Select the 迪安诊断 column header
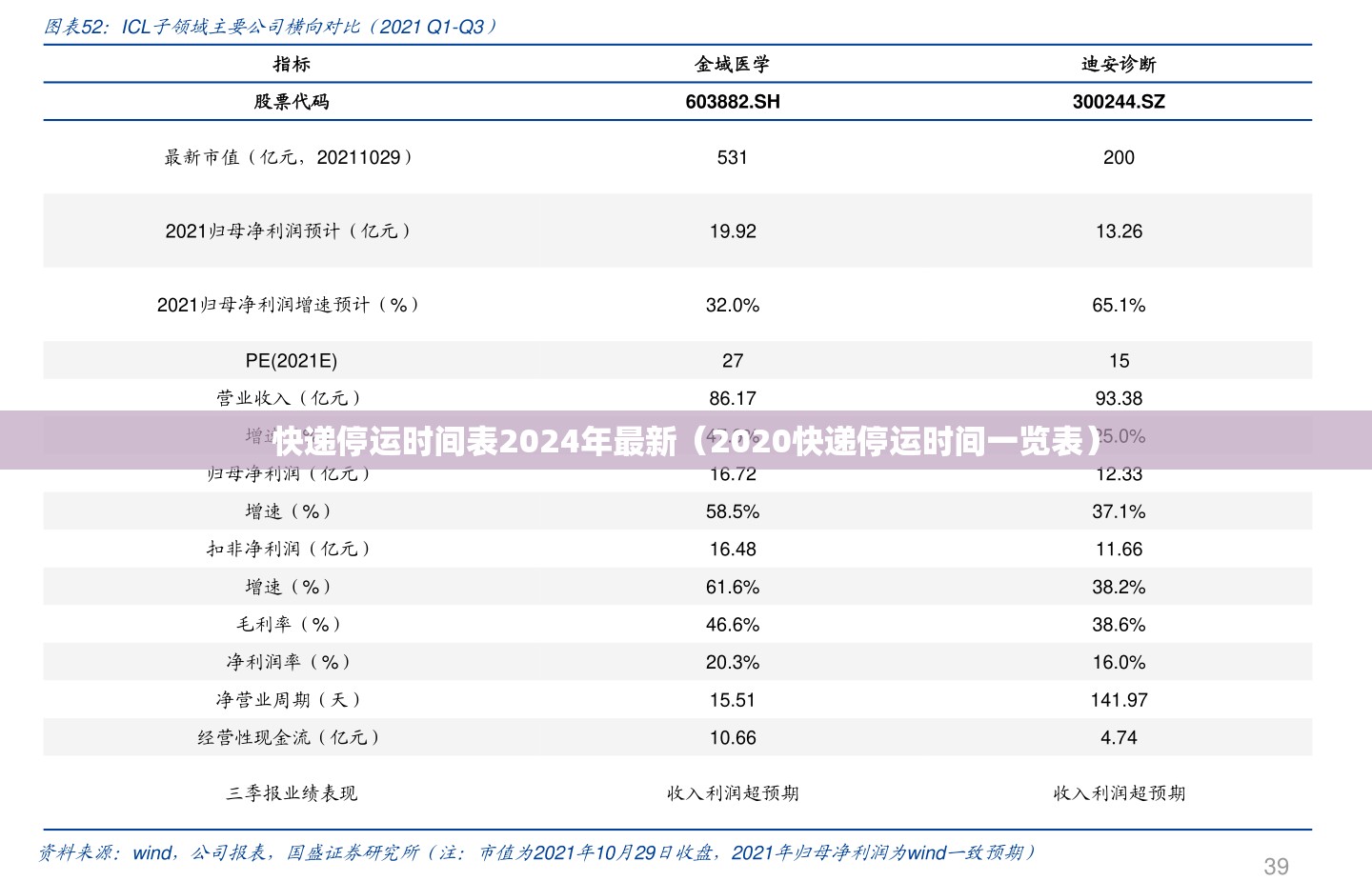 pos(1119,64)
